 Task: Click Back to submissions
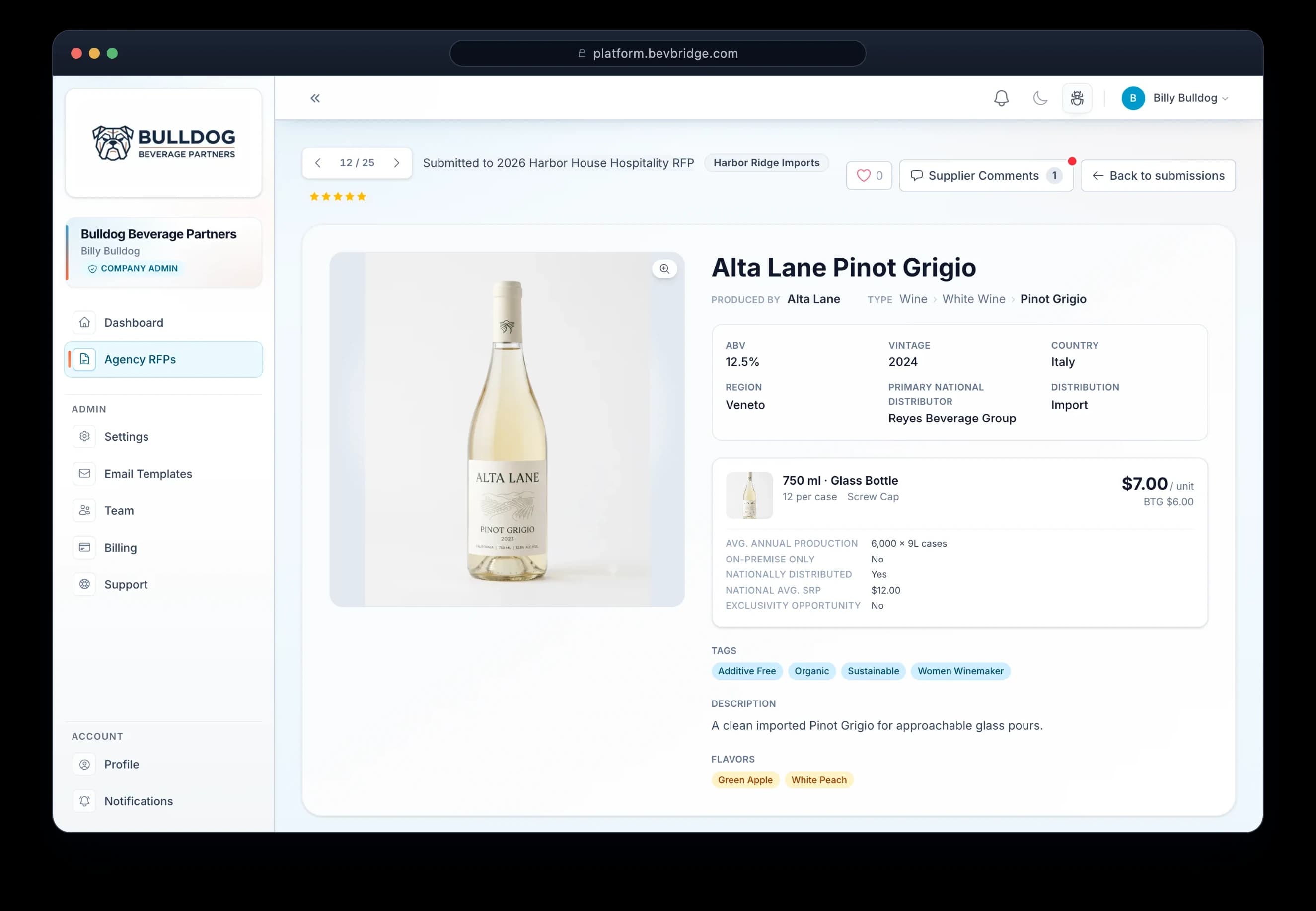(x=1157, y=176)
